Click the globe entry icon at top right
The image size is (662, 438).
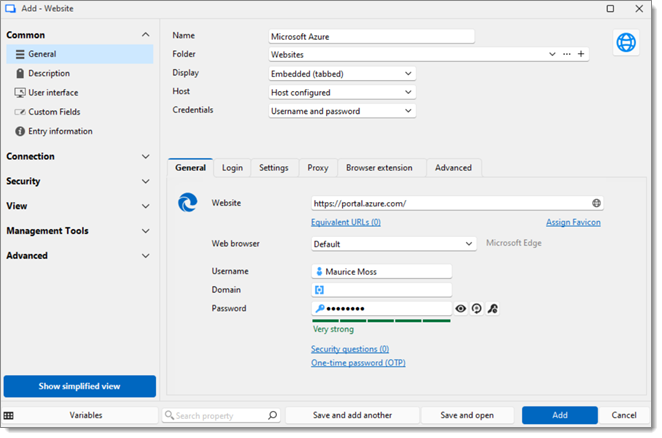point(626,42)
